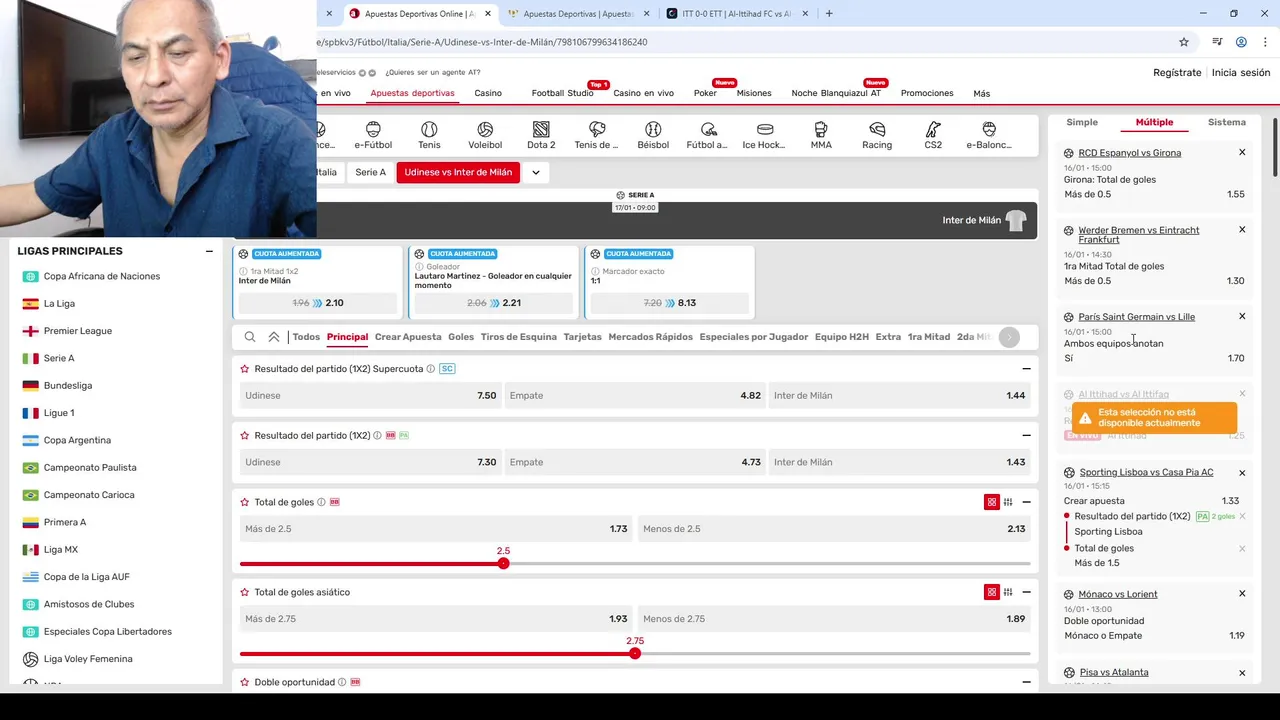The width and height of the screenshot is (1280, 720).
Task: Click the Regístrate link
Action: click(1177, 73)
